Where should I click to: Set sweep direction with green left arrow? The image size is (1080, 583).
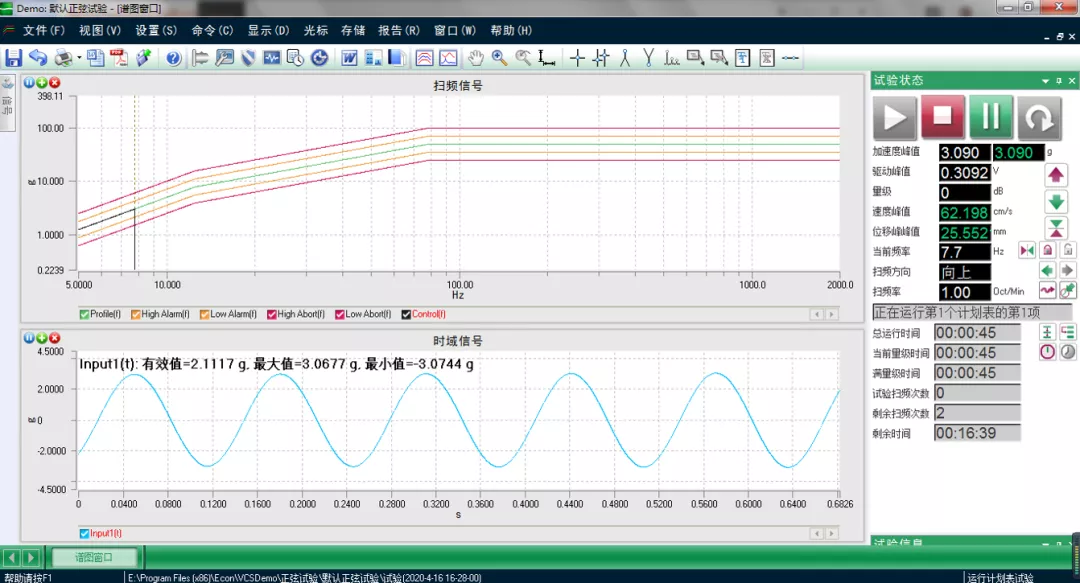[x=1048, y=271]
